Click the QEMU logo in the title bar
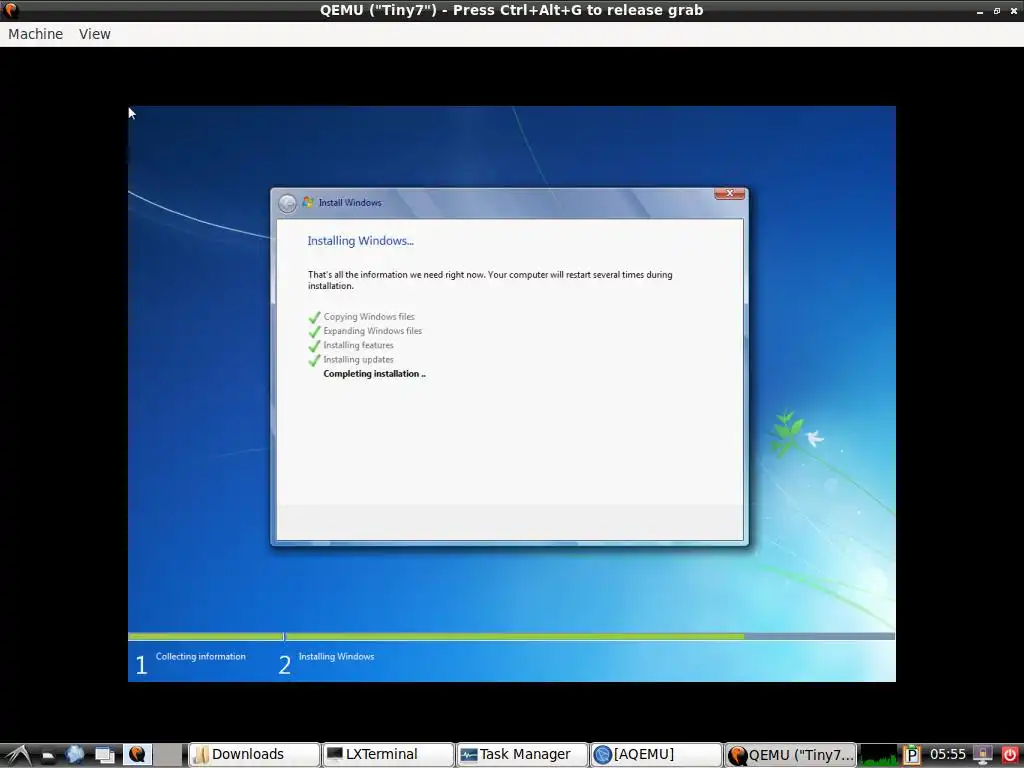This screenshot has height=768, width=1024. pos(11,10)
